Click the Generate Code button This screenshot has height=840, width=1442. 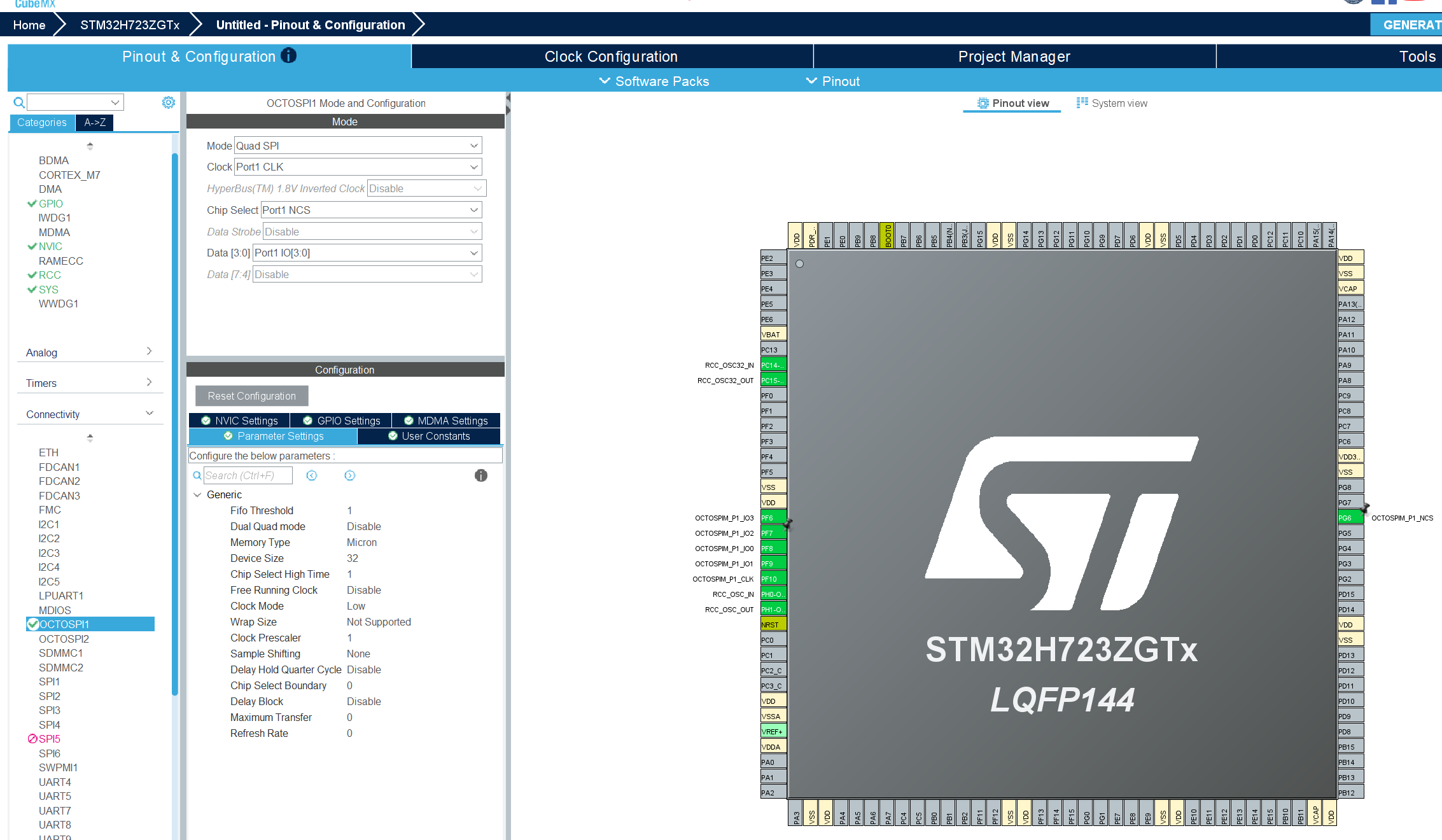(x=1406, y=25)
